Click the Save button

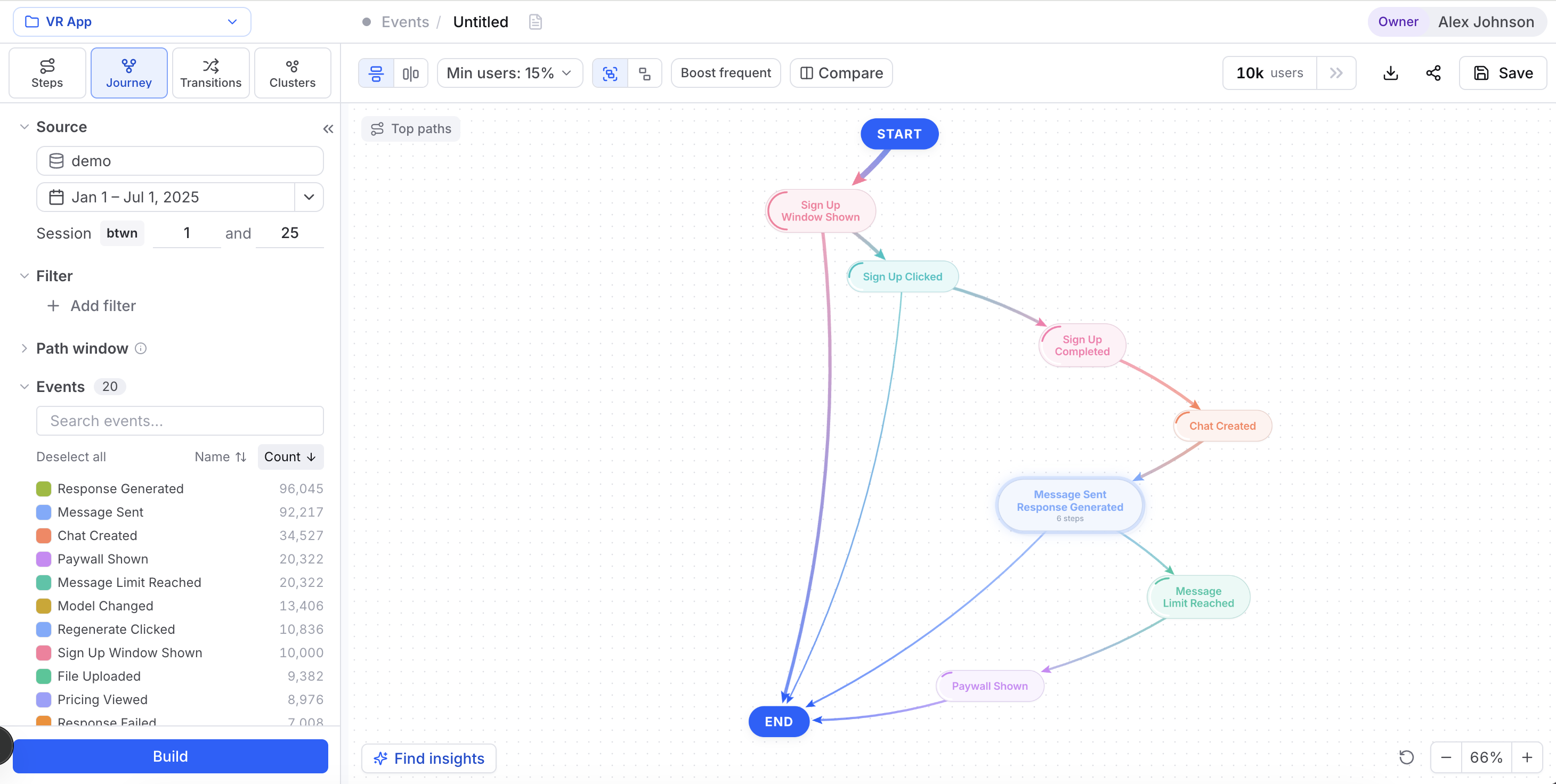(1503, 73)
